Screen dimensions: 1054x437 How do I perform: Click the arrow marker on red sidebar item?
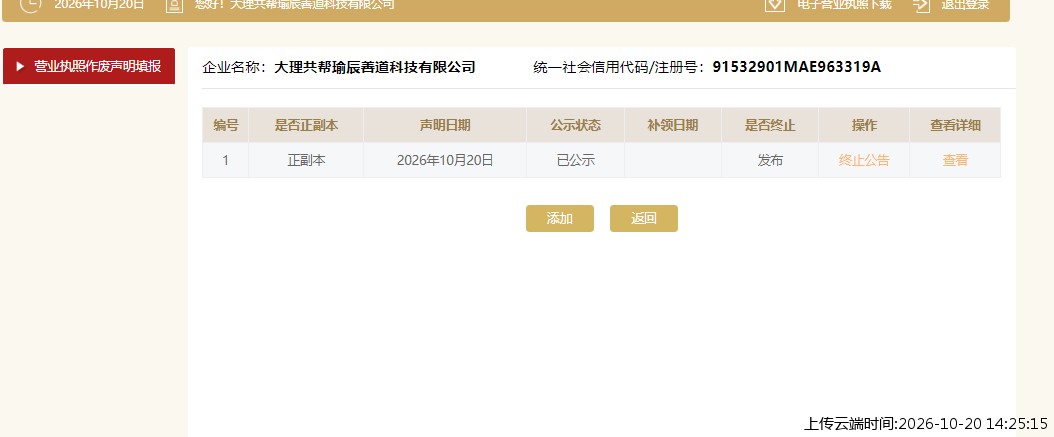(x=20, y=67)
